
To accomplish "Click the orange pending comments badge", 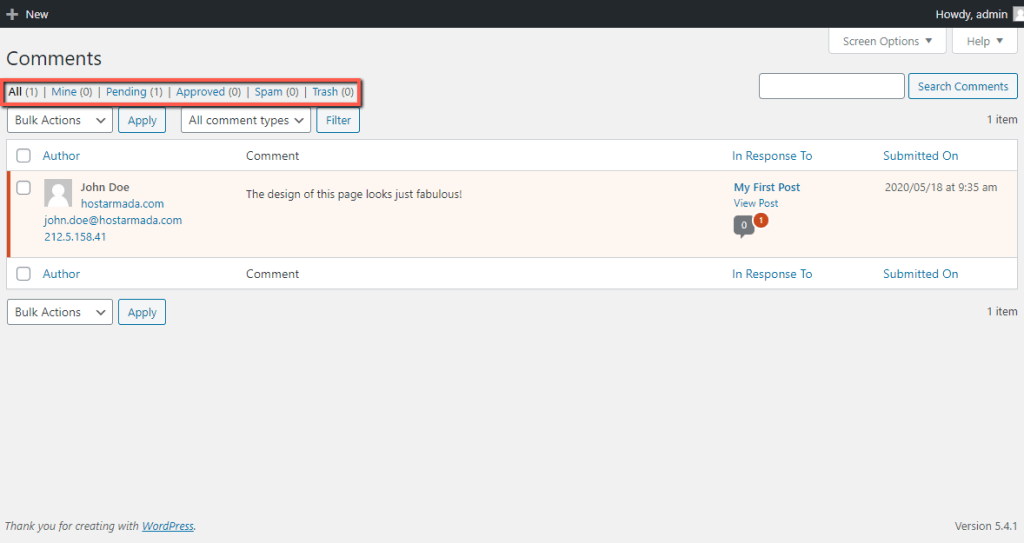I will coord(761,220).
